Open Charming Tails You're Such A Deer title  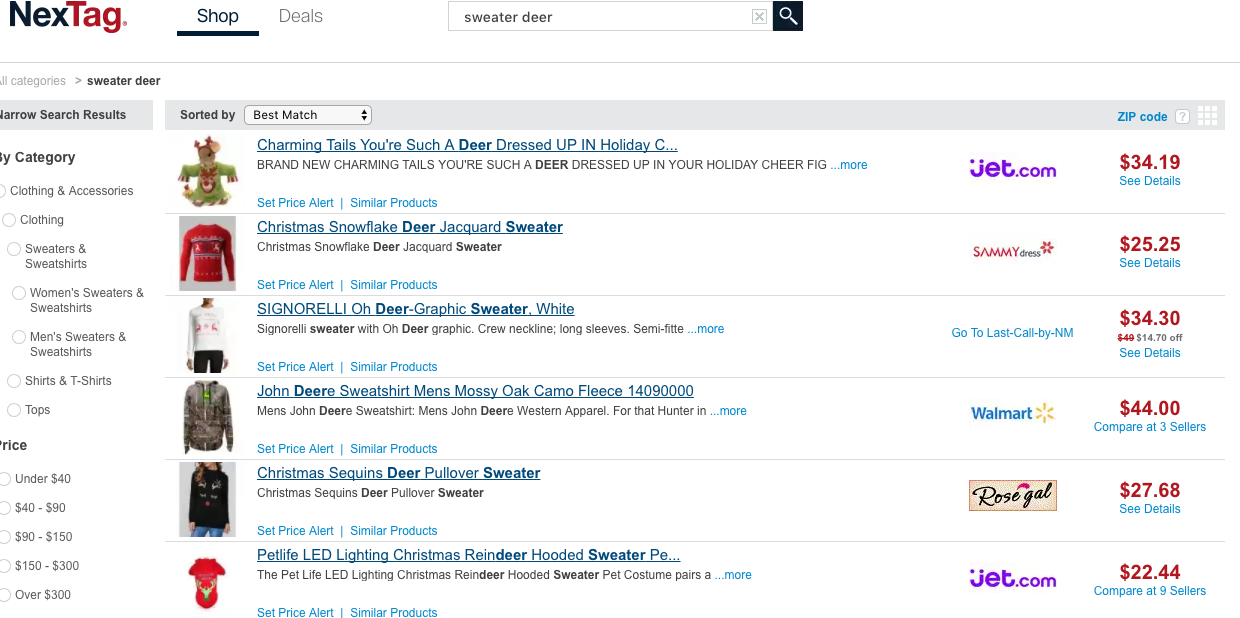[467, 145]
